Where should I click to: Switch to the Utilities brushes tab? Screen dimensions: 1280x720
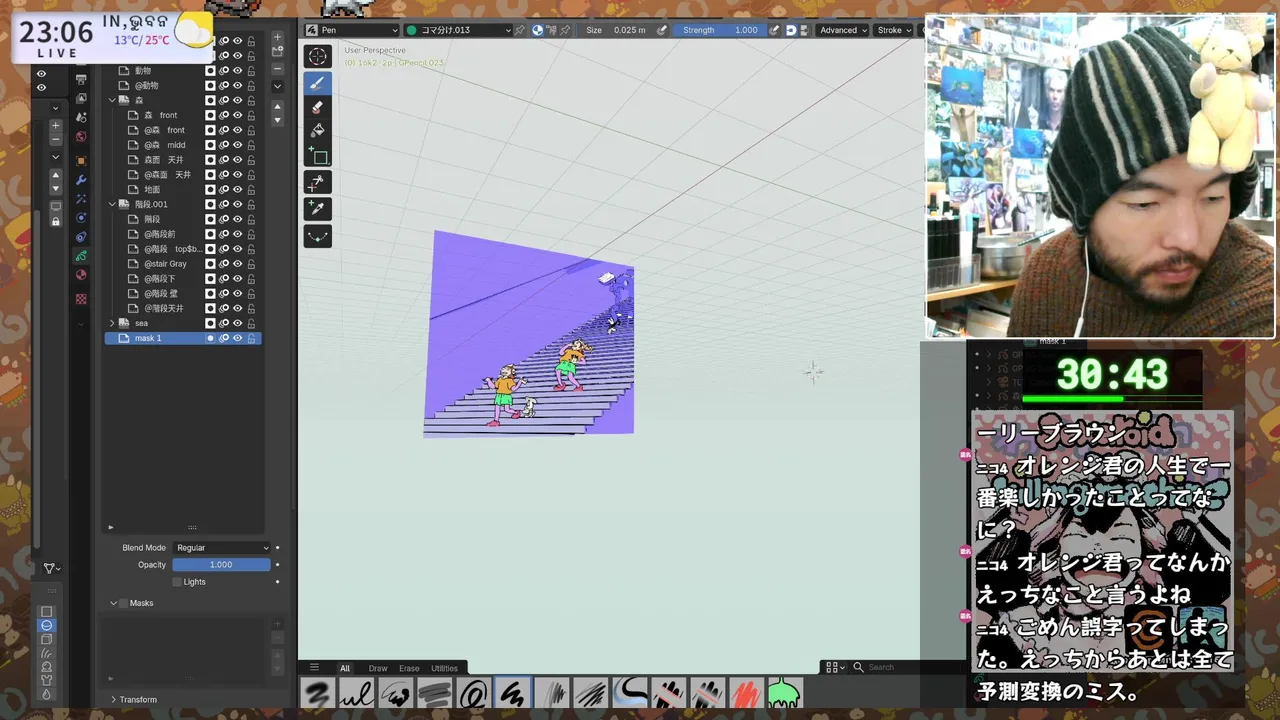(444, 668)
